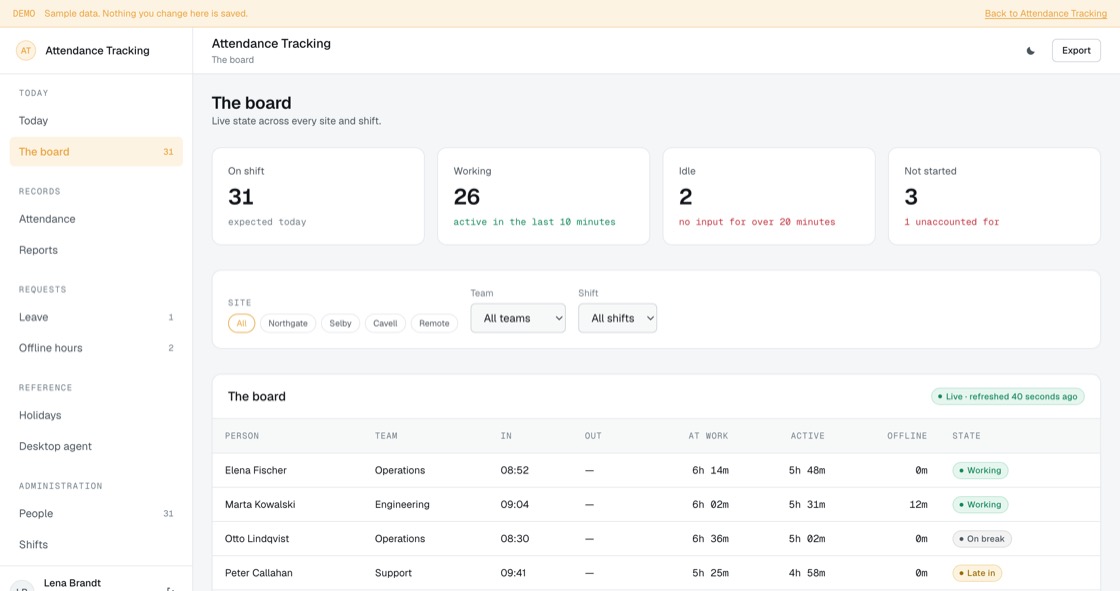Image resolution: width=1120 pixels, height=591 pixels.
Task: Click the Not started 3 card
Action: coord(994,197)
